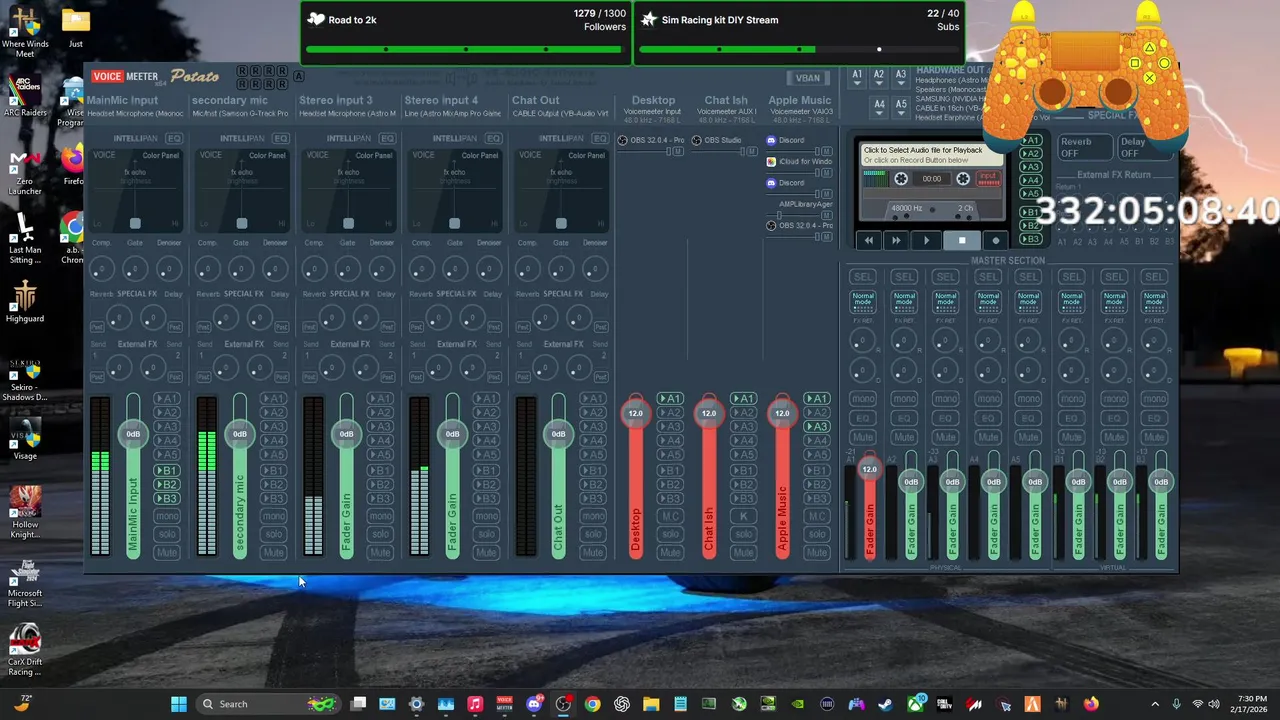Click to select audio file for playback
This screenshot has width=1280, height=720.
coord(932,155)
